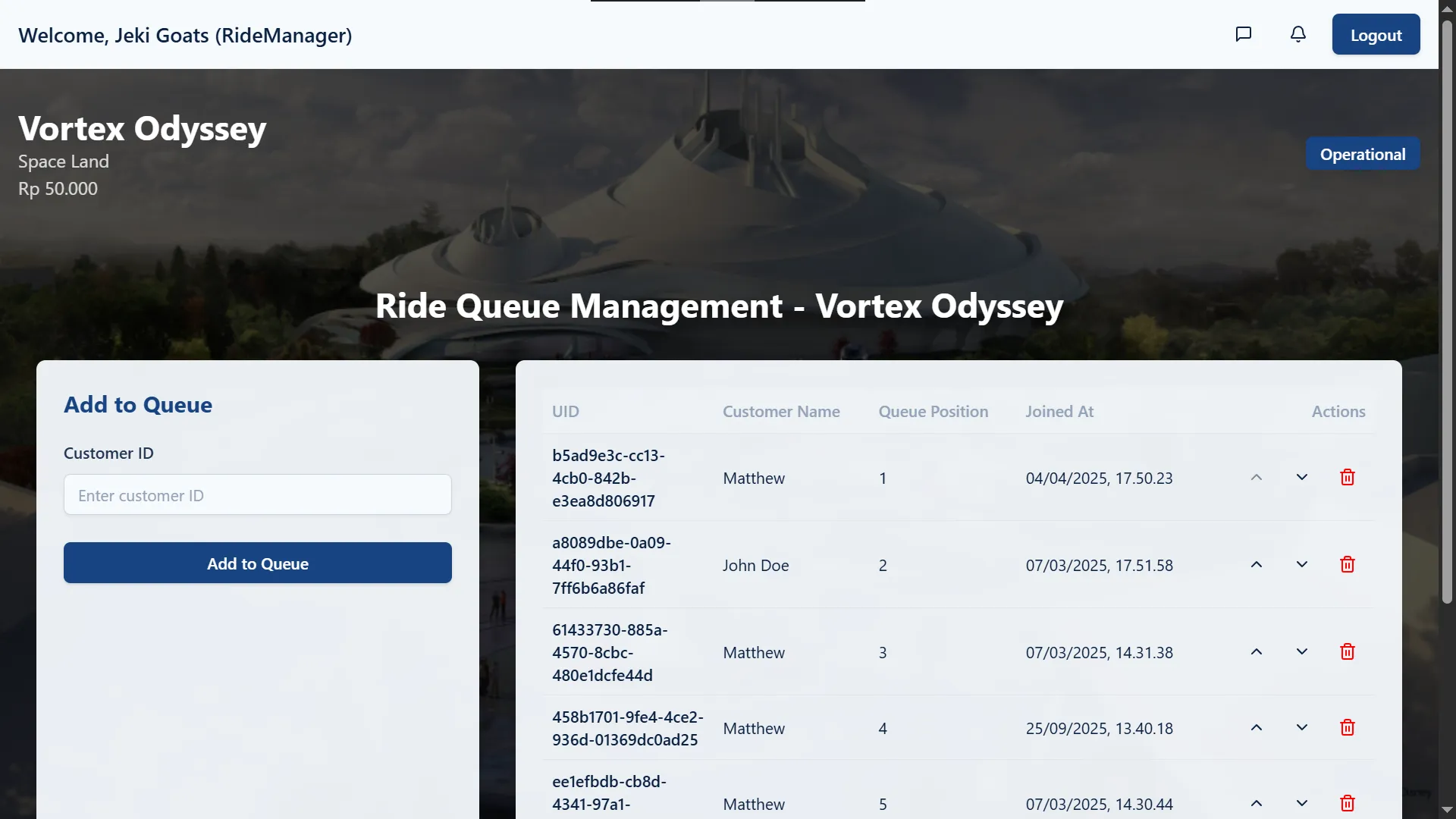Click the Queue Position column header
The image size is (1456, 819).
[933, 412]
